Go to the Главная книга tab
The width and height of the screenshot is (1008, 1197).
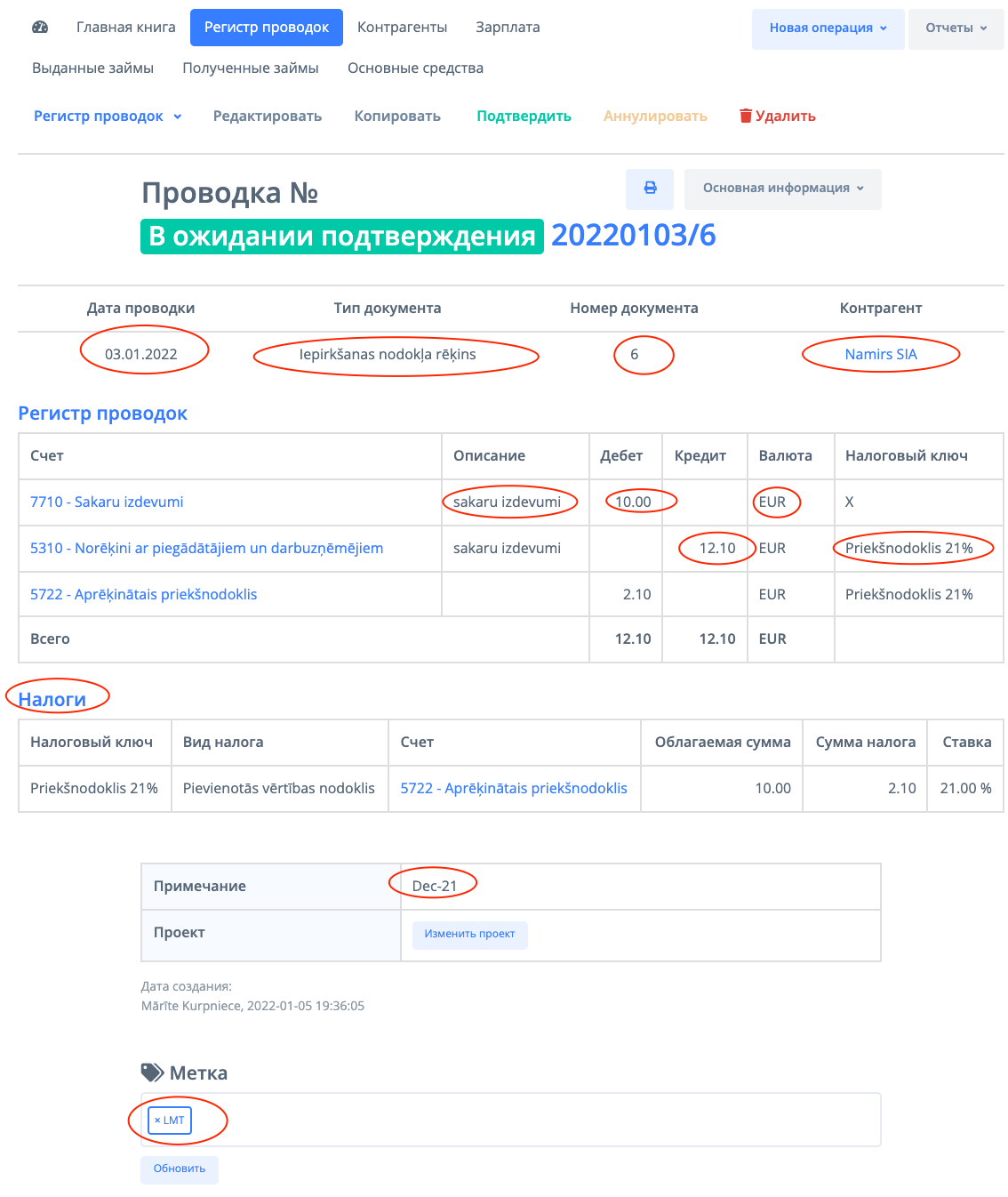(x=126, y=28)
